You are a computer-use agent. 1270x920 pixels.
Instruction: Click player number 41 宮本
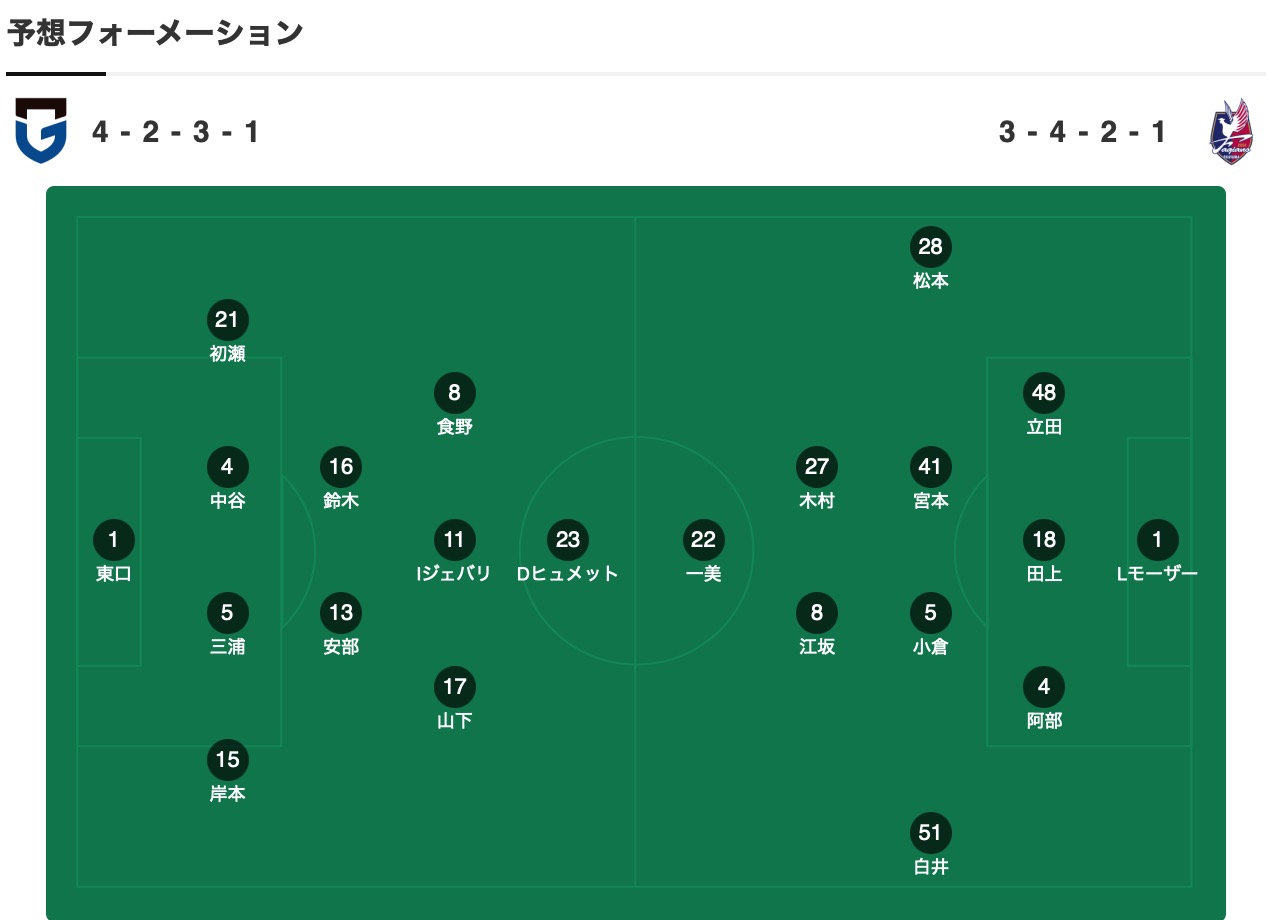coord(931,467)
